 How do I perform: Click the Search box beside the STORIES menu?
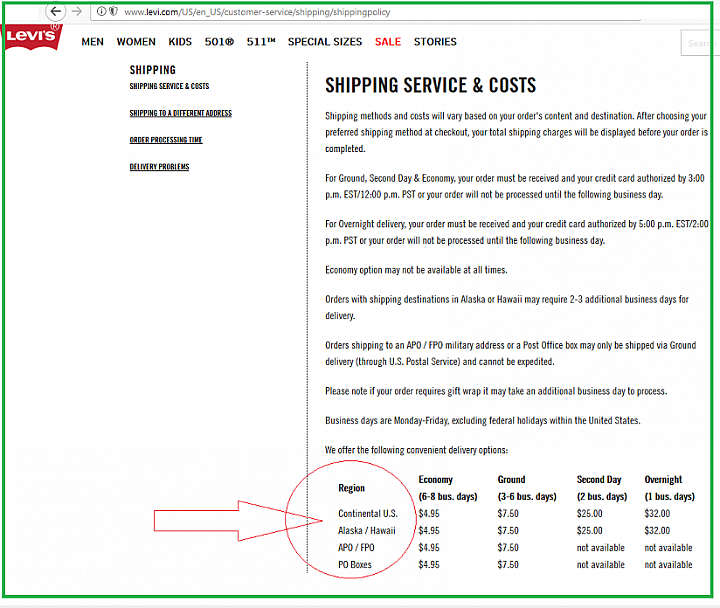(700, 43)
